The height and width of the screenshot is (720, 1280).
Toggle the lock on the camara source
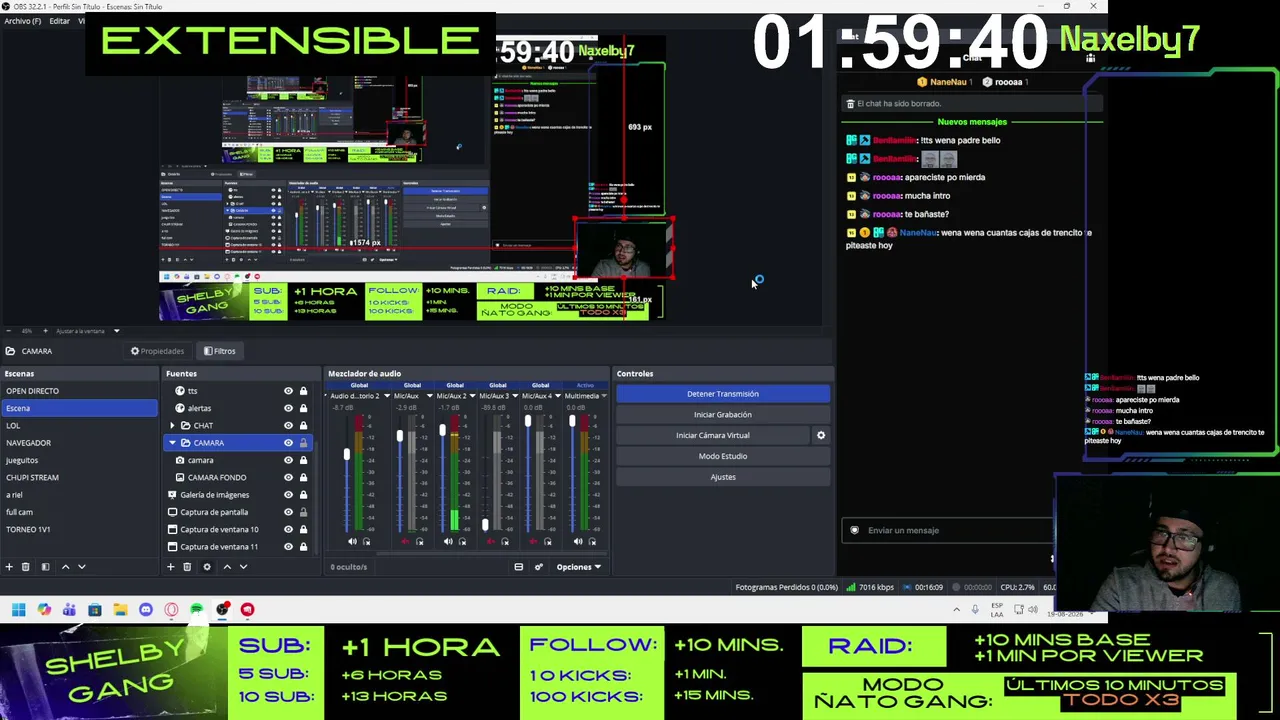tap(303, 460)
